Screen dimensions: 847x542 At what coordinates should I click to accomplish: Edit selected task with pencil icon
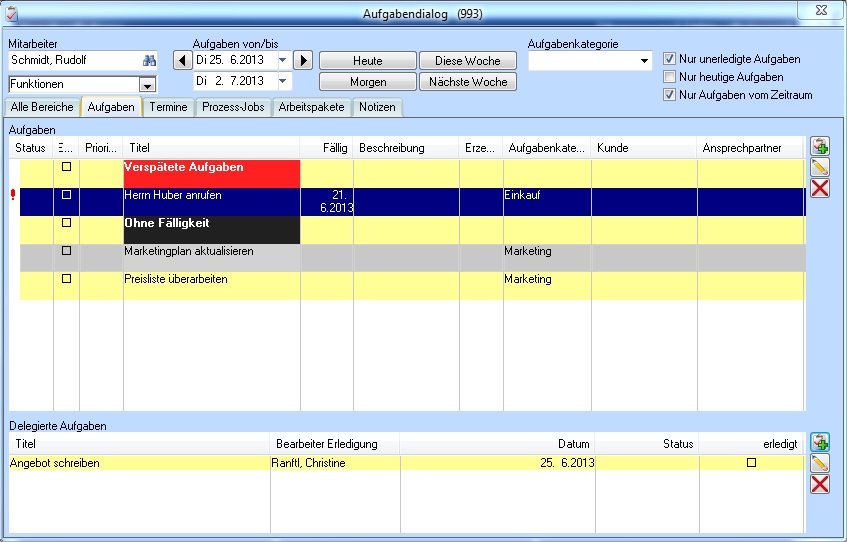coord(820,167)
